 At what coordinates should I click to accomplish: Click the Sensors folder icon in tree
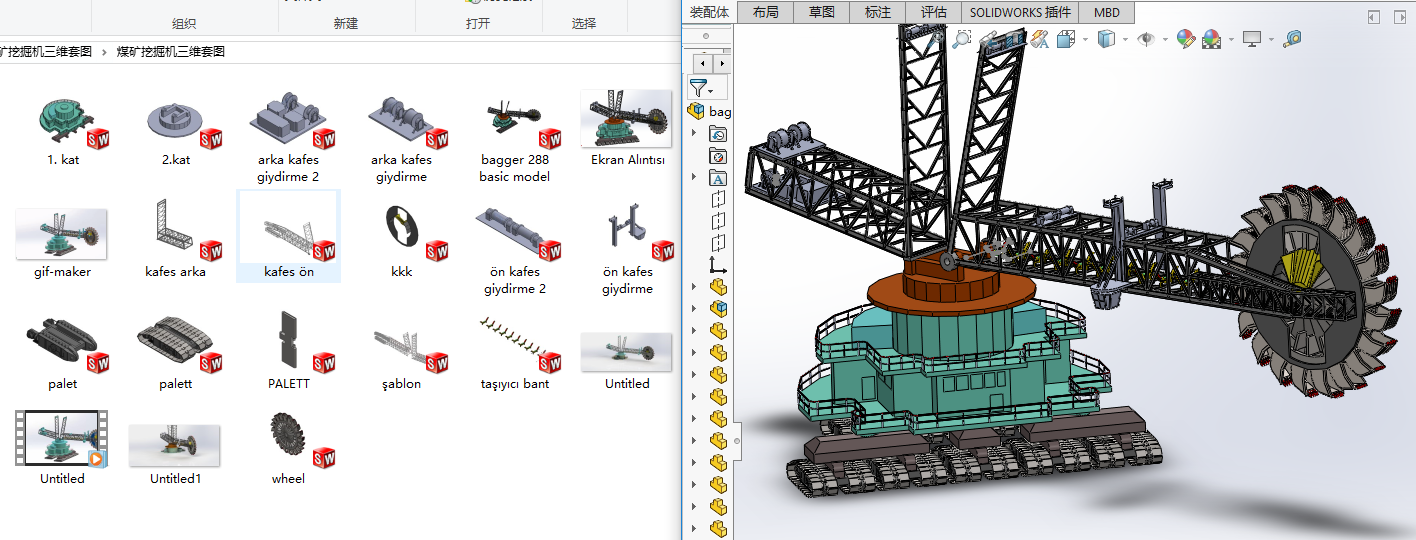click(718, 156)
